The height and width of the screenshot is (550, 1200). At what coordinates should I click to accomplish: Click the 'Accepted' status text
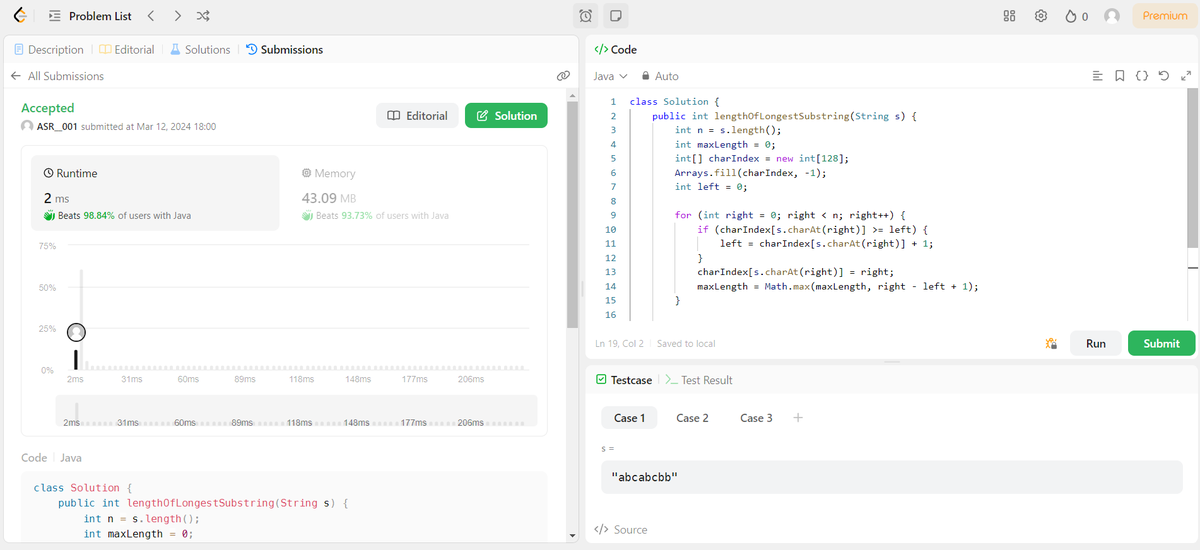click(x=48, y=108)
